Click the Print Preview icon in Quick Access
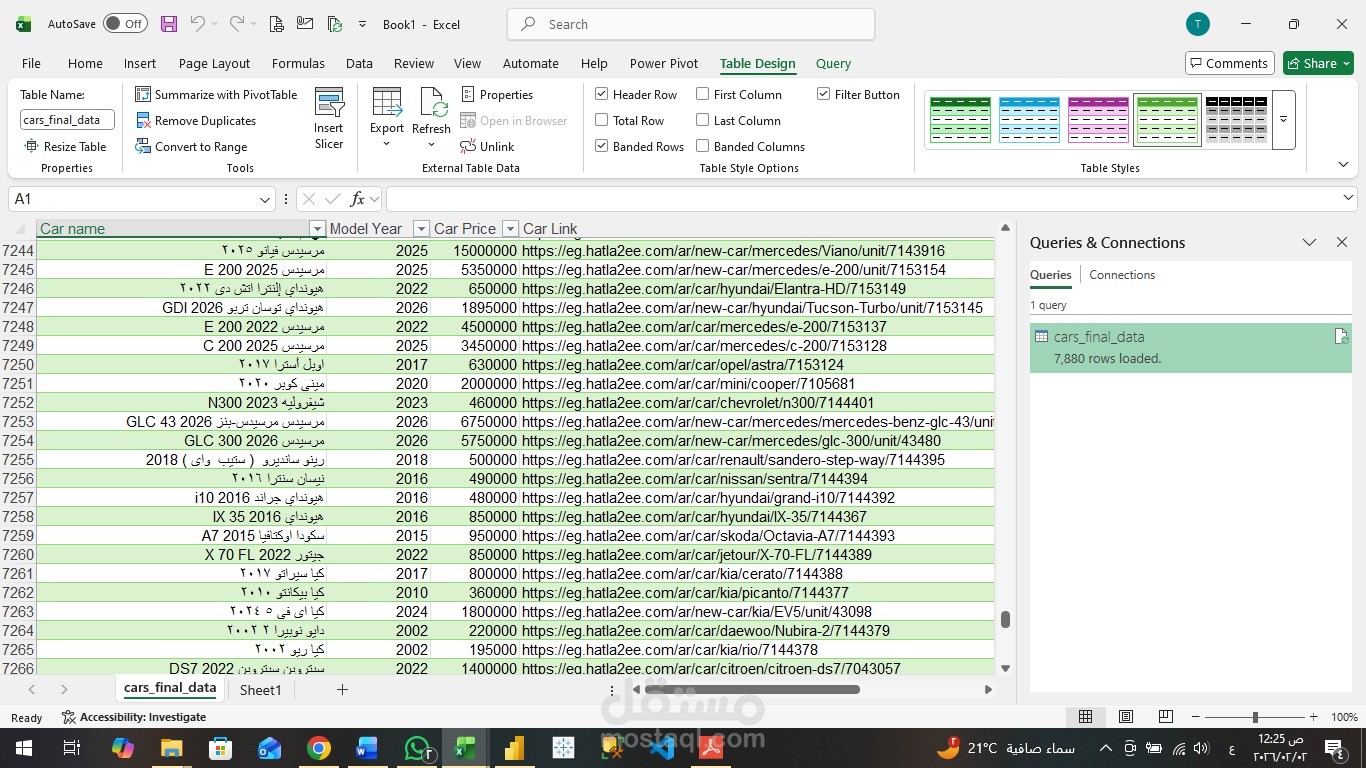This screenshot has width=1366, height=768. 276,24
